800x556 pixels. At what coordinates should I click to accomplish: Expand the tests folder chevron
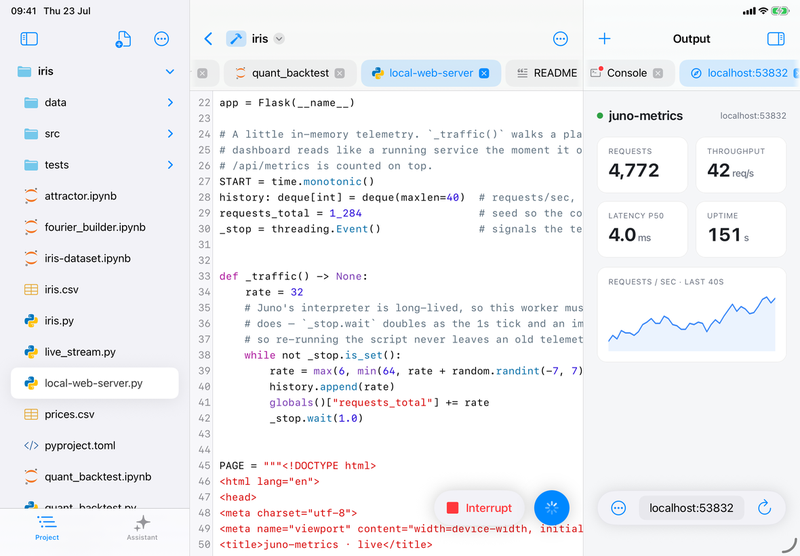pos(170,165)
